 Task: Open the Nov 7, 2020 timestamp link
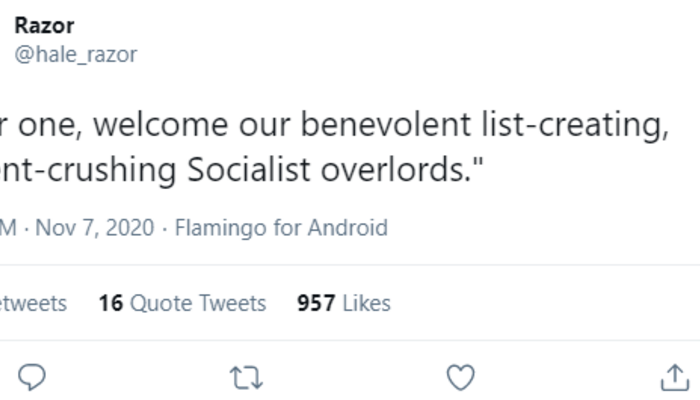[x=95, y=228]
